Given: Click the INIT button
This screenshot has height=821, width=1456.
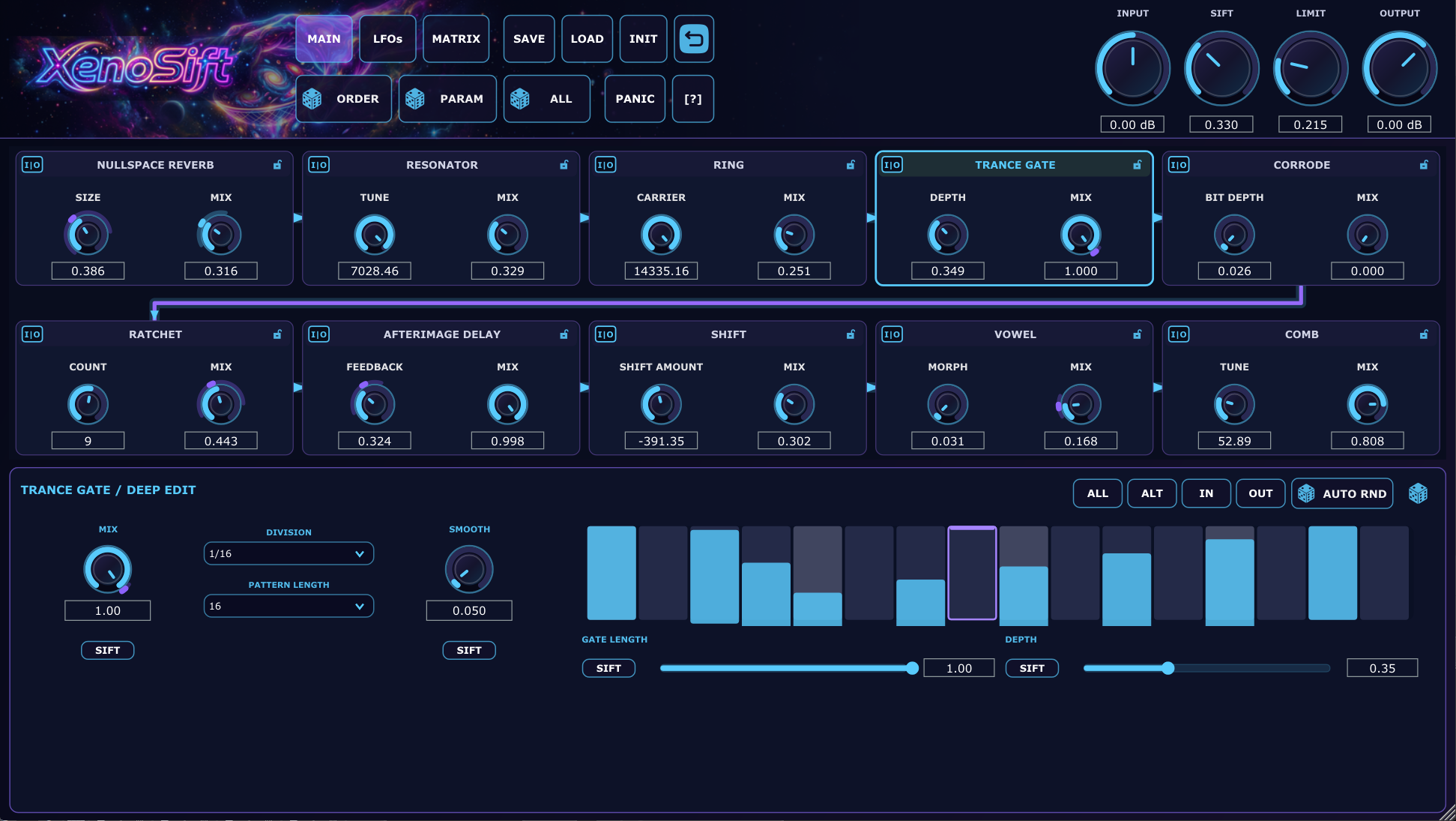Looking at the screenshot, I should pyautogui.click(x=643, y=38).
